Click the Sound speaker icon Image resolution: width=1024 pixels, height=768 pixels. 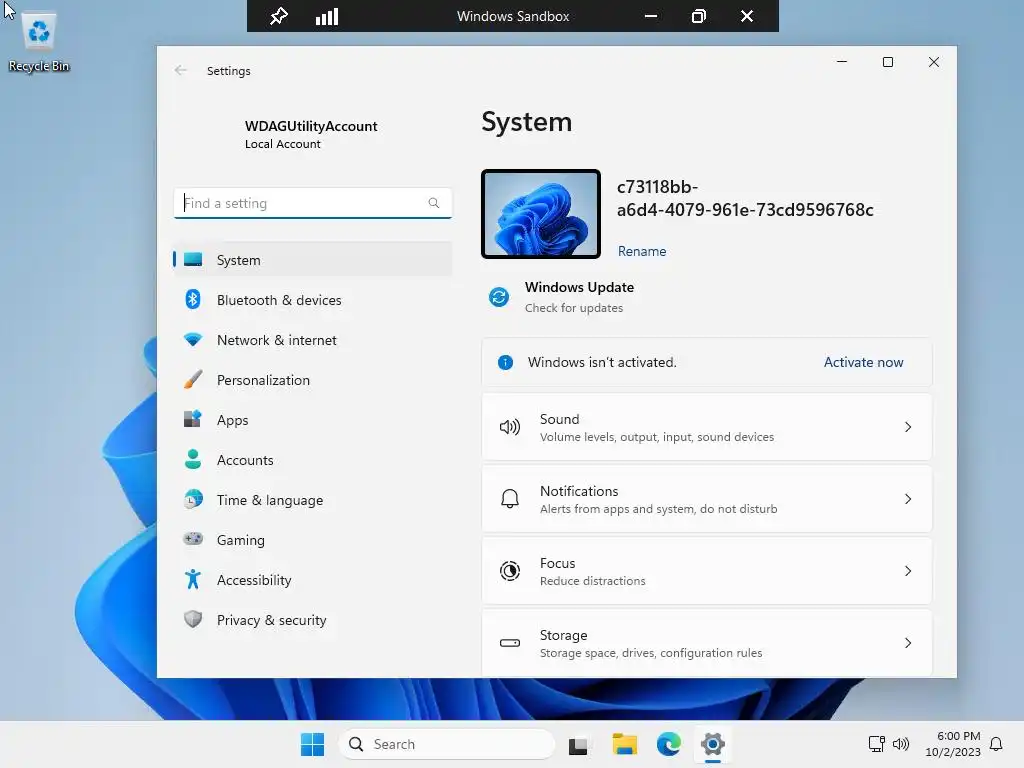pos(509,427)
